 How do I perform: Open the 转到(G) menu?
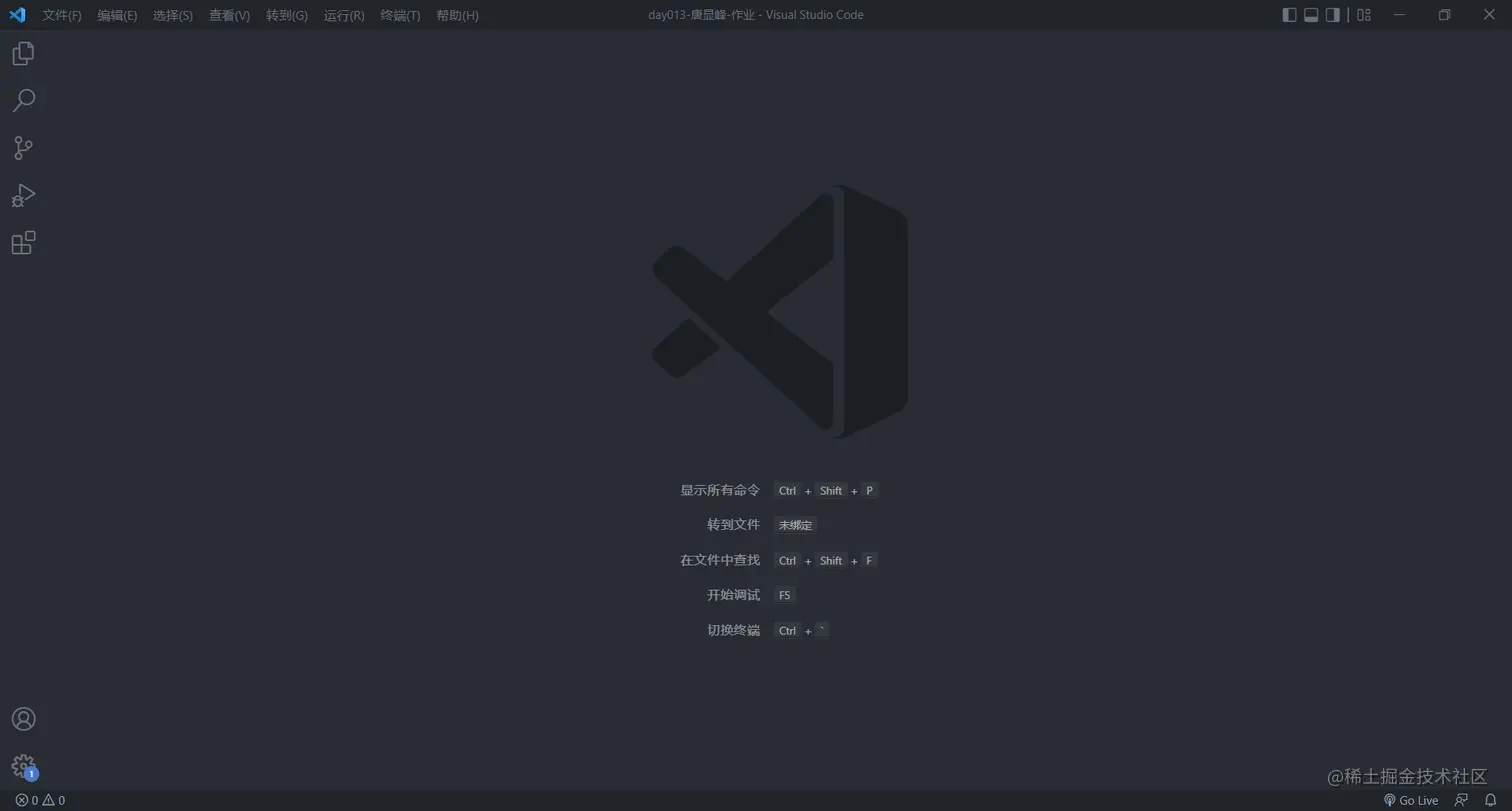click(287, 15)
